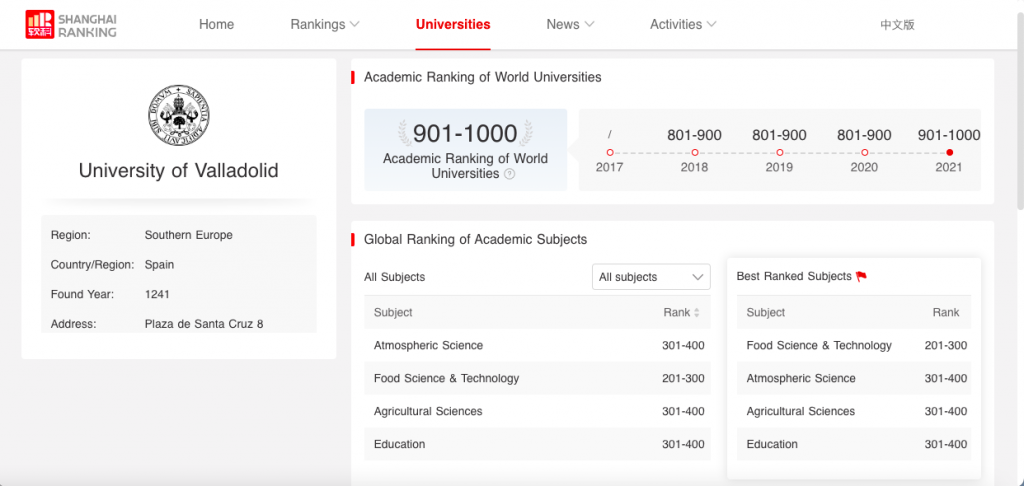1024x486 pixels.
Task: Click Agricultural Sciences in All Subjects
Action: pyautogui.click(x=428, y=412)
